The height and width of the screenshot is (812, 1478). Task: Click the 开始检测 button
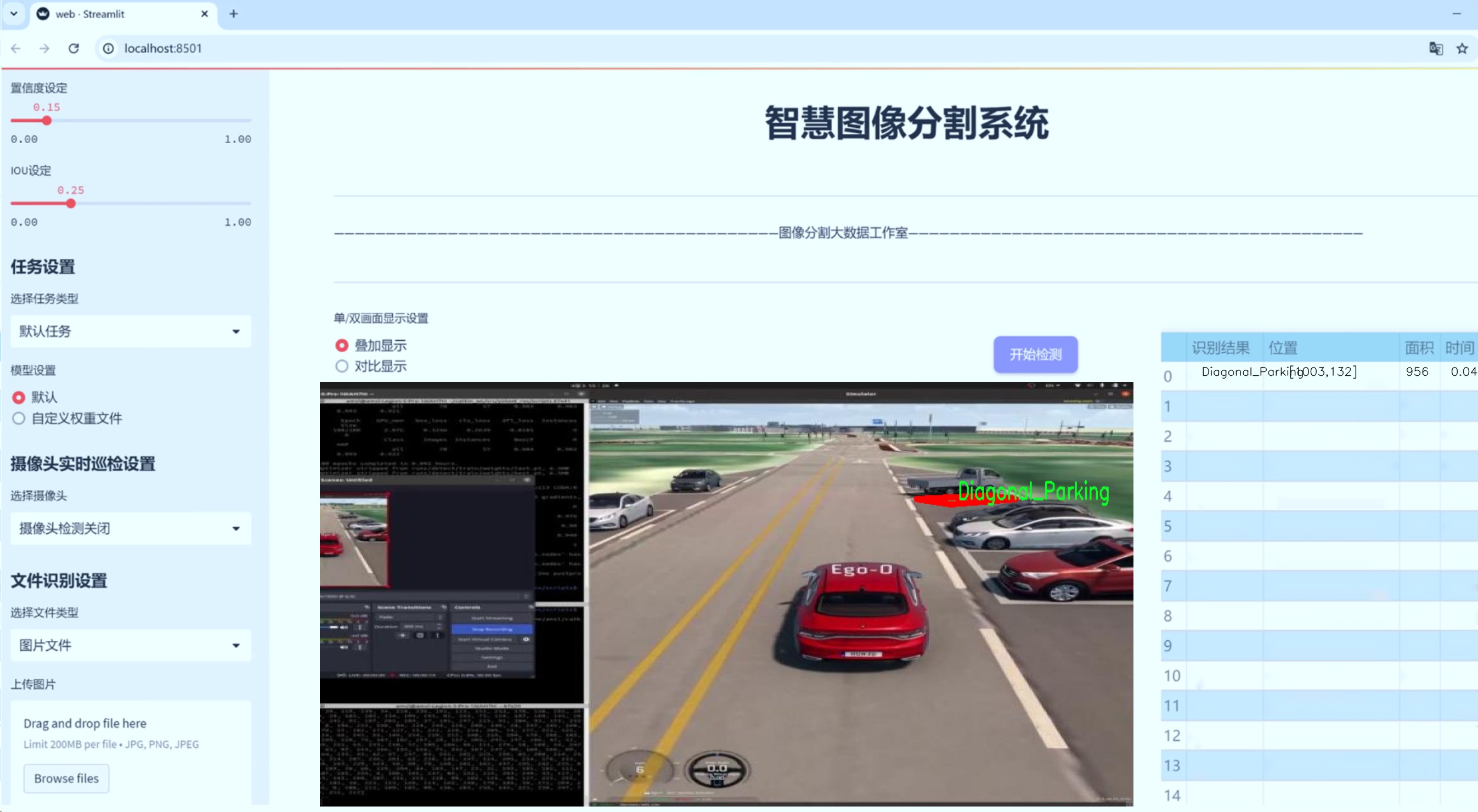(x=1036, y=354)
